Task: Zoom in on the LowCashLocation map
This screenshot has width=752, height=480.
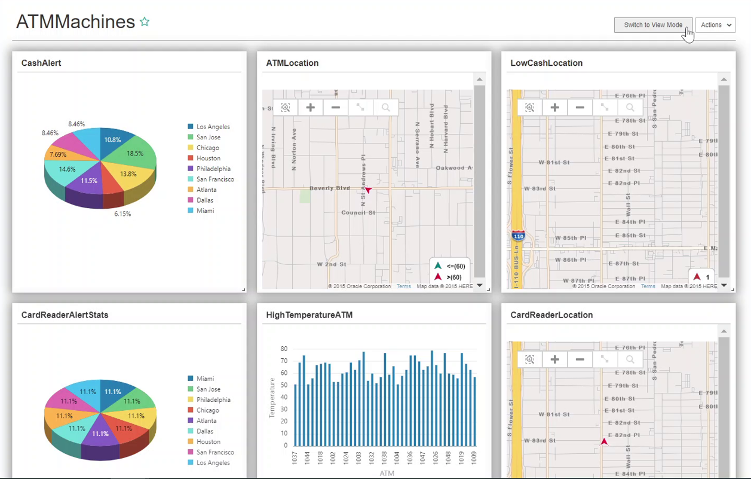Action: point(554,107)
